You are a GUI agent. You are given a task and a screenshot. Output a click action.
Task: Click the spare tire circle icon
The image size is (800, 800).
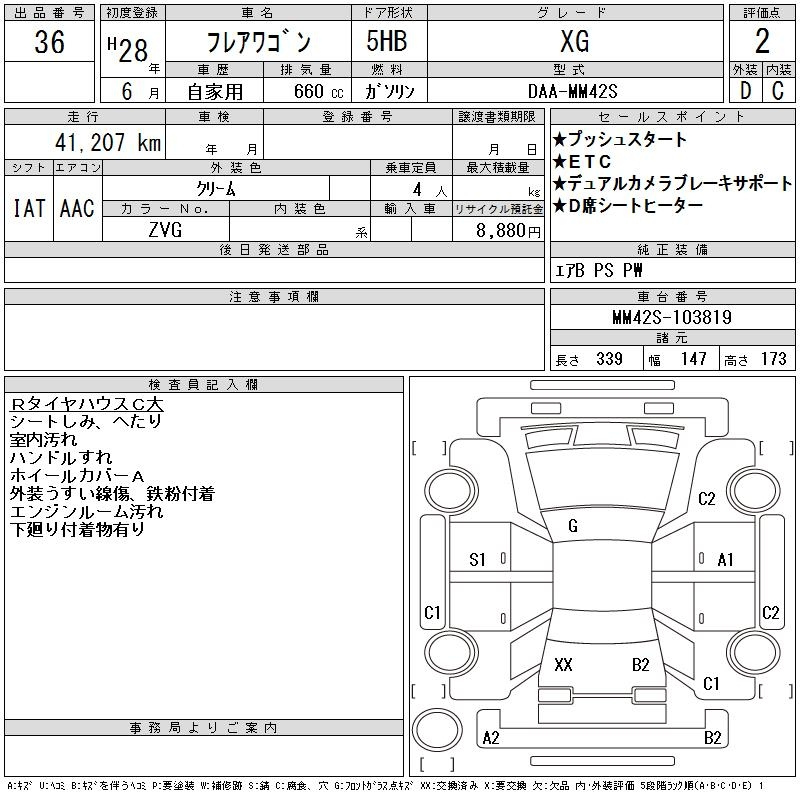click(x=437, y=730)
